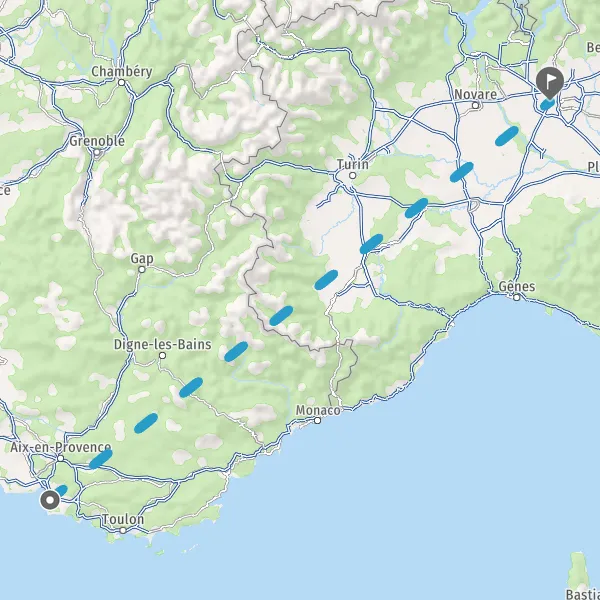This screenshot has width=600, height=600.
Task: Click the Turin city dot
Action: pyautogui.click(x=352, y=176)
